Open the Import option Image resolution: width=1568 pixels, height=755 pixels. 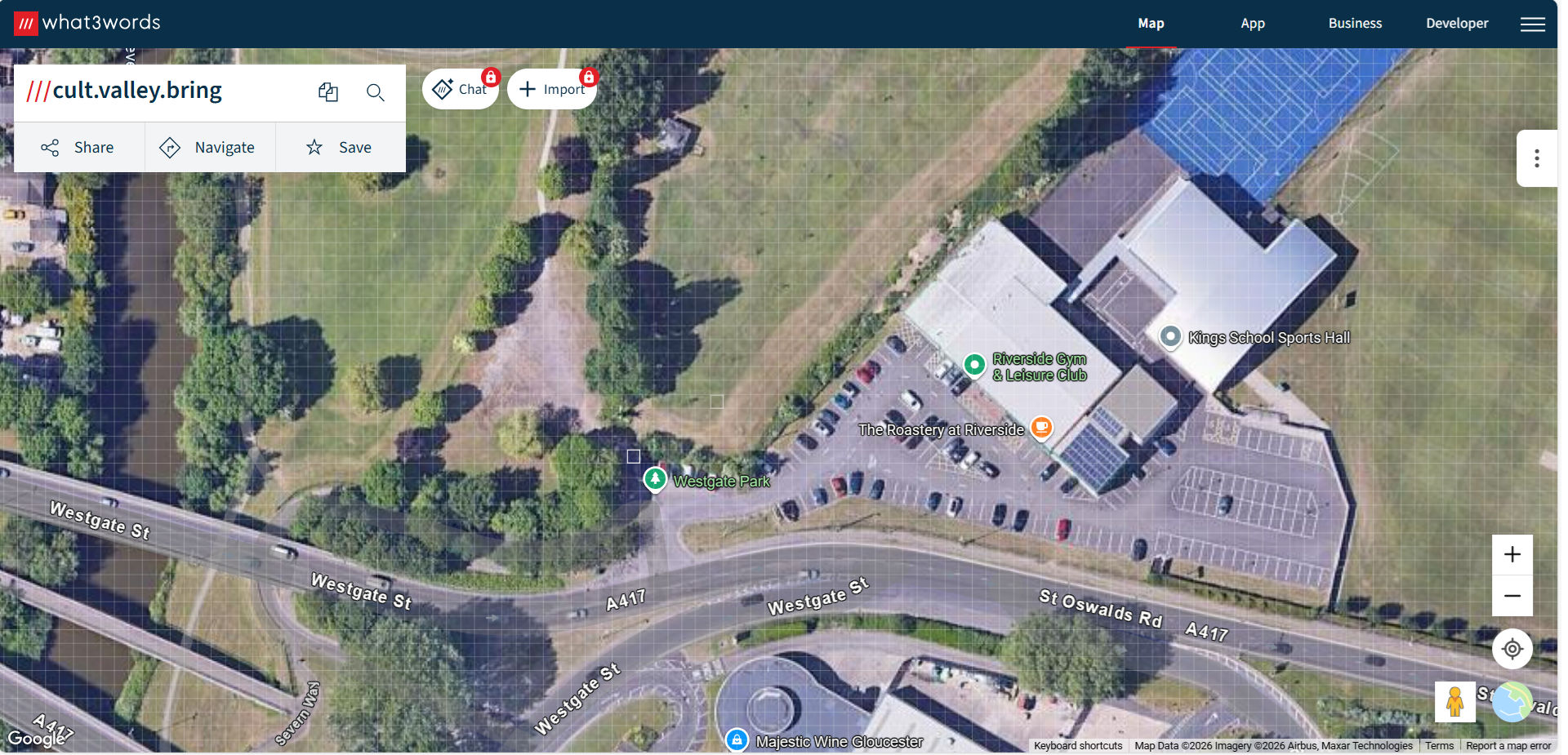[552, 89]
